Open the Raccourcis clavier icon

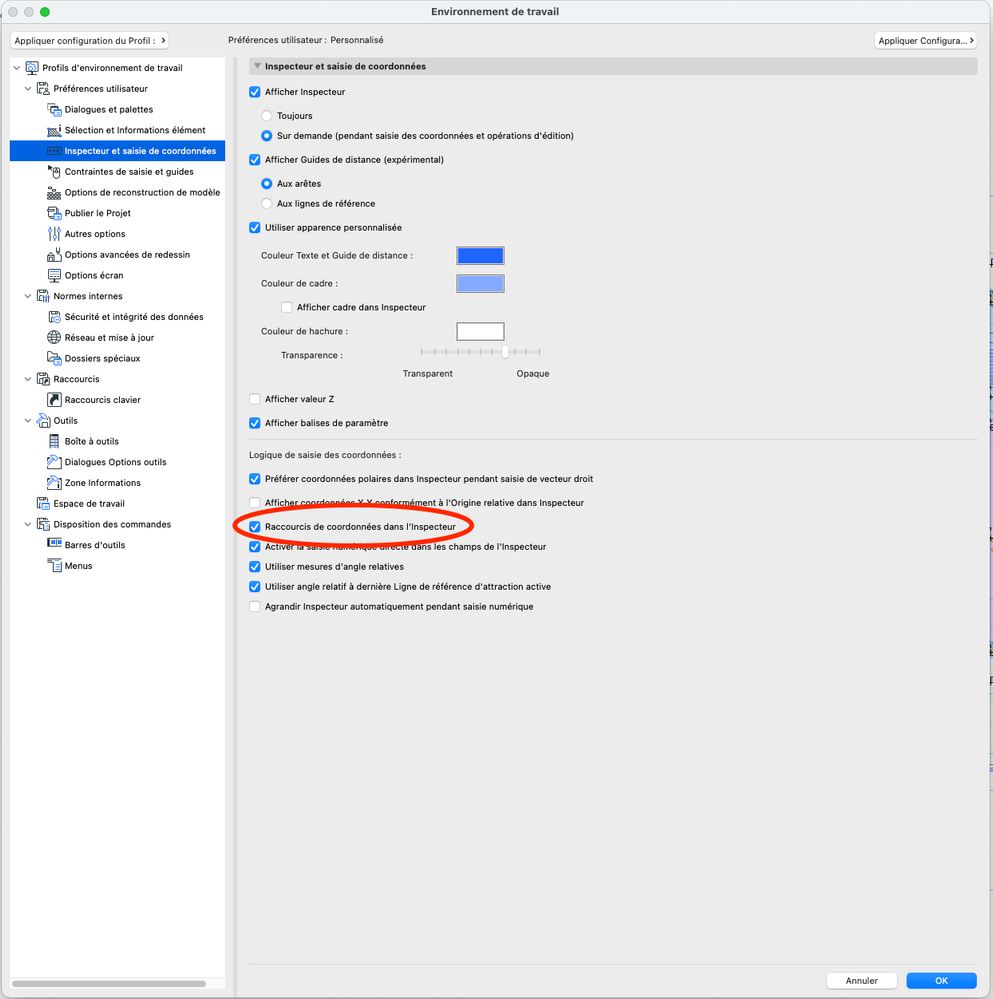[54, 399]
